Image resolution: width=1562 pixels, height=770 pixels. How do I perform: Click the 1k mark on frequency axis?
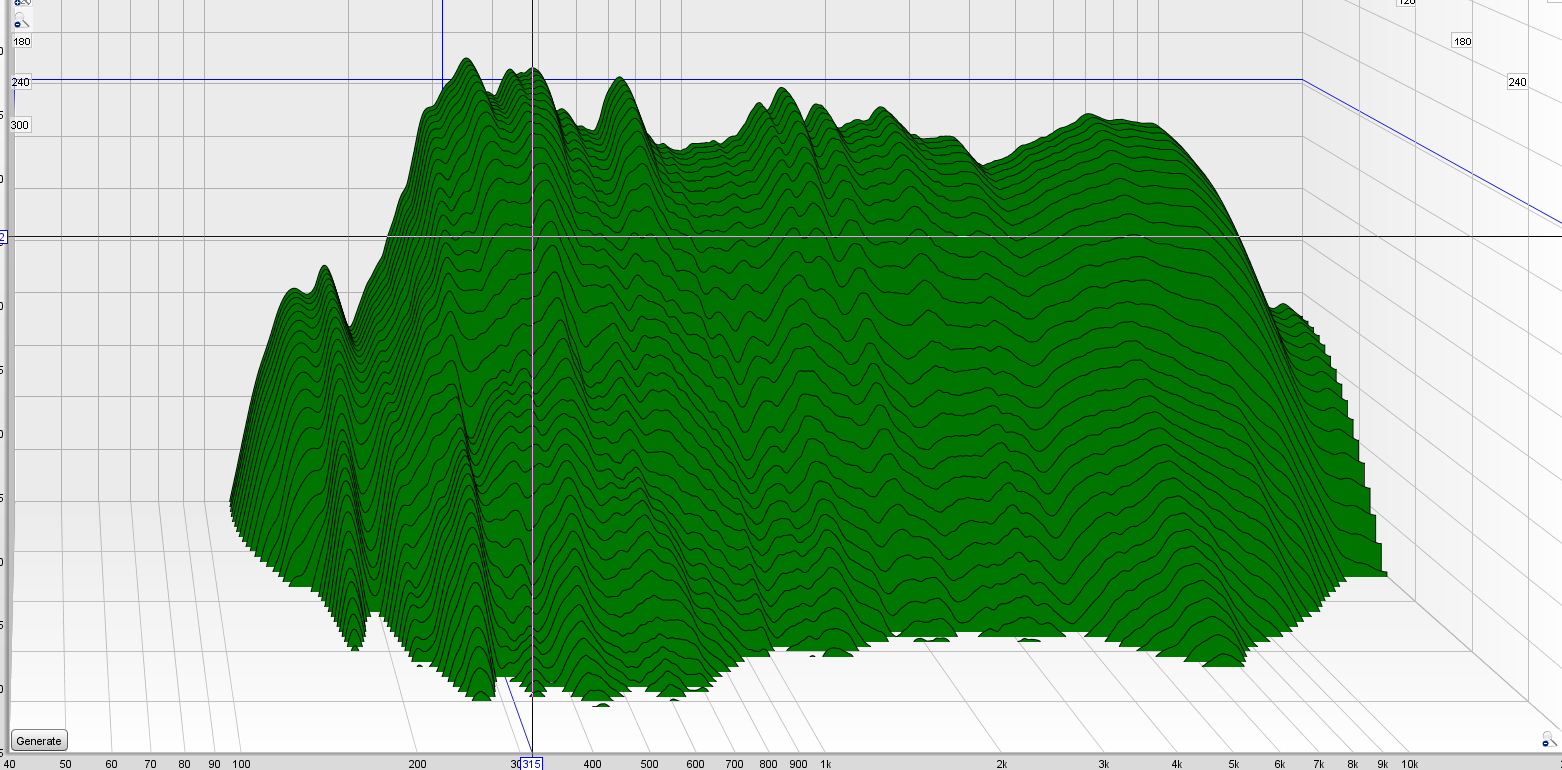pos(825,764)
